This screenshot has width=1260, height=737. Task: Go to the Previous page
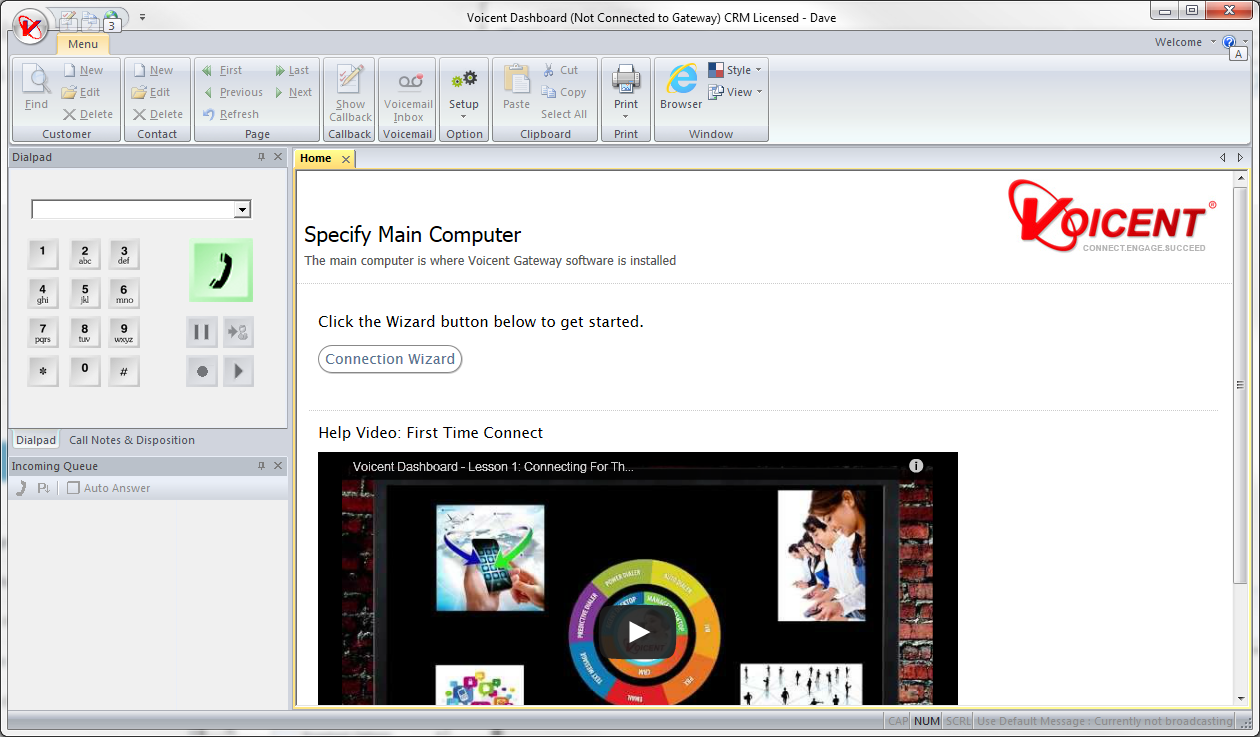232,93
